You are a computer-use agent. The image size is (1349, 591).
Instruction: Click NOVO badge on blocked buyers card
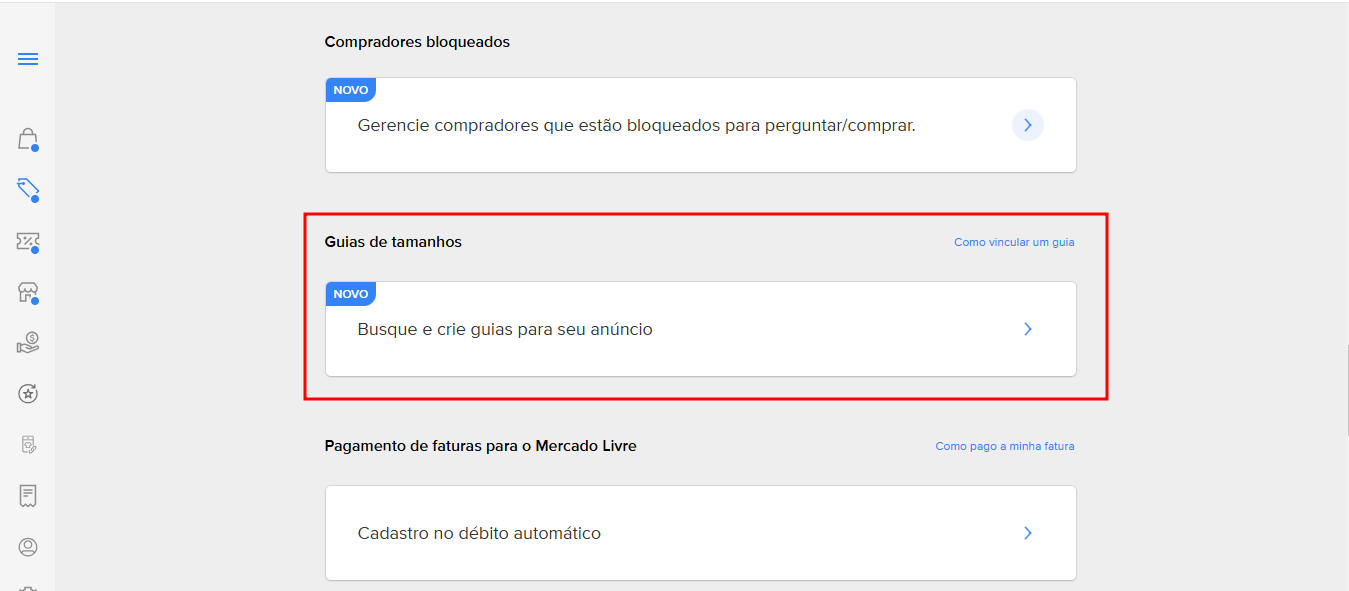pos(351,90)
